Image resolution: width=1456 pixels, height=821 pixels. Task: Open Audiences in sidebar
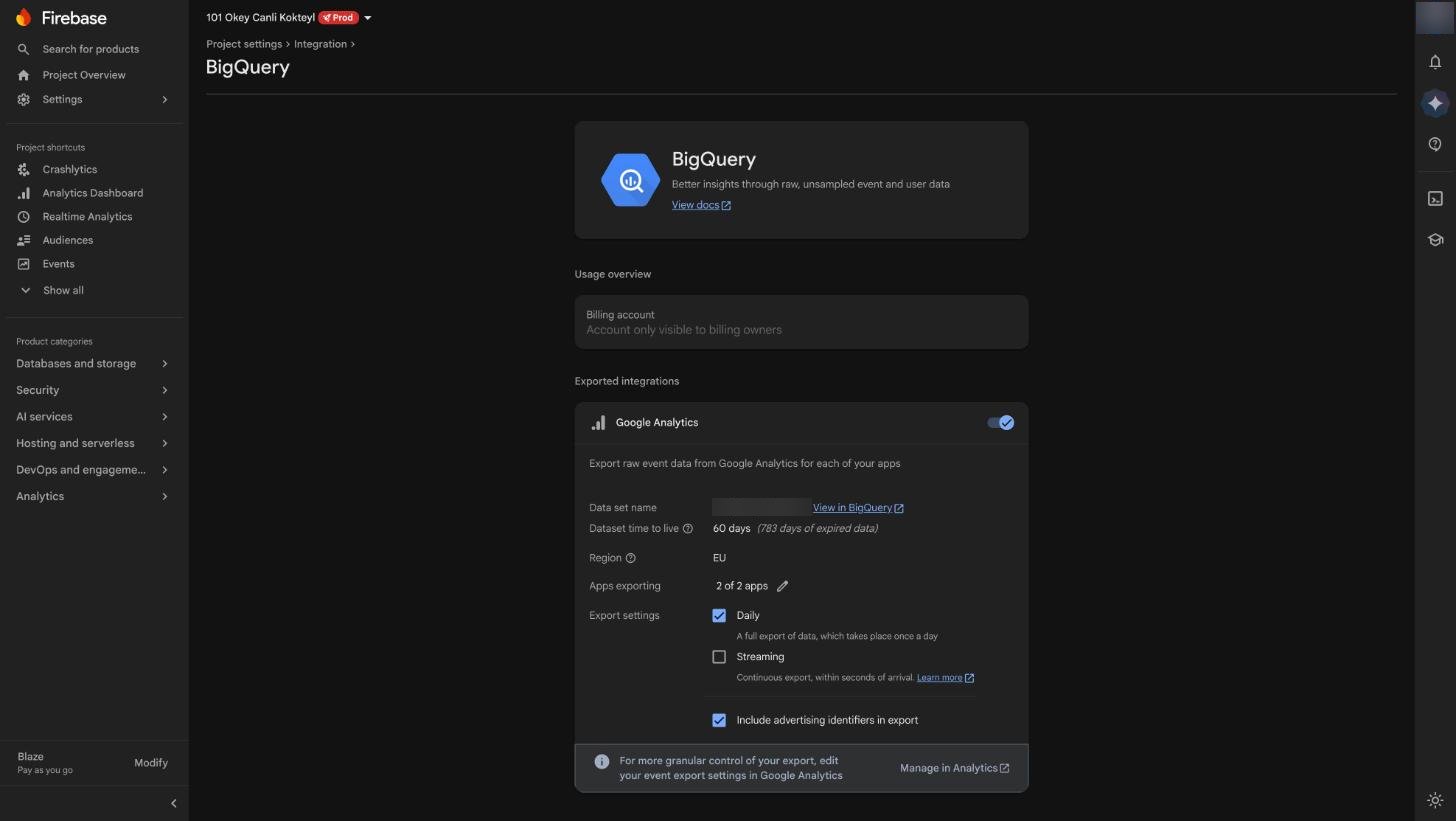pyautogui.click(x=68, y=241)
